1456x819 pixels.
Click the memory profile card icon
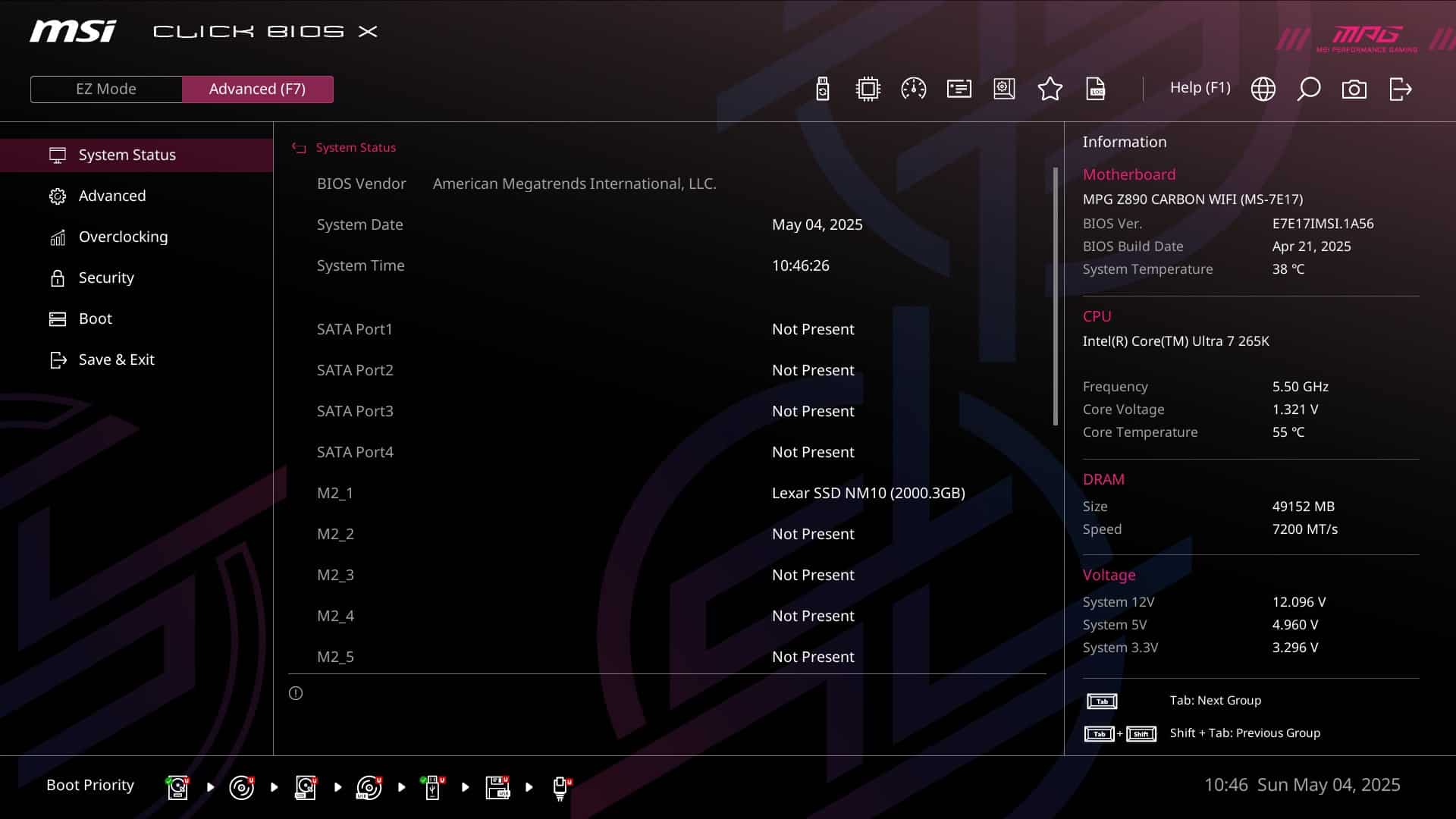click(959, 89)
